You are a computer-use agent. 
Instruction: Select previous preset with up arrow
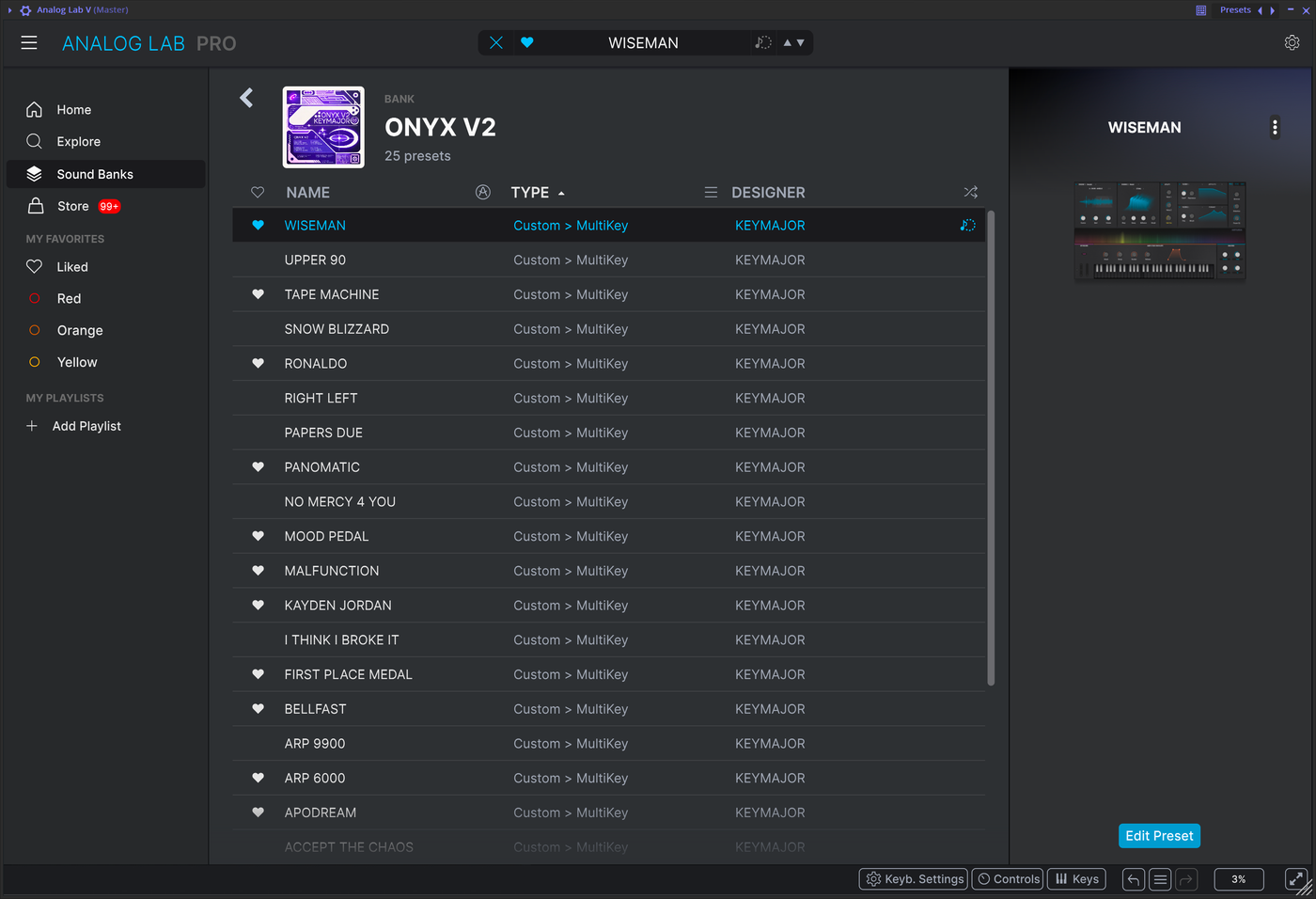[788, 42]
